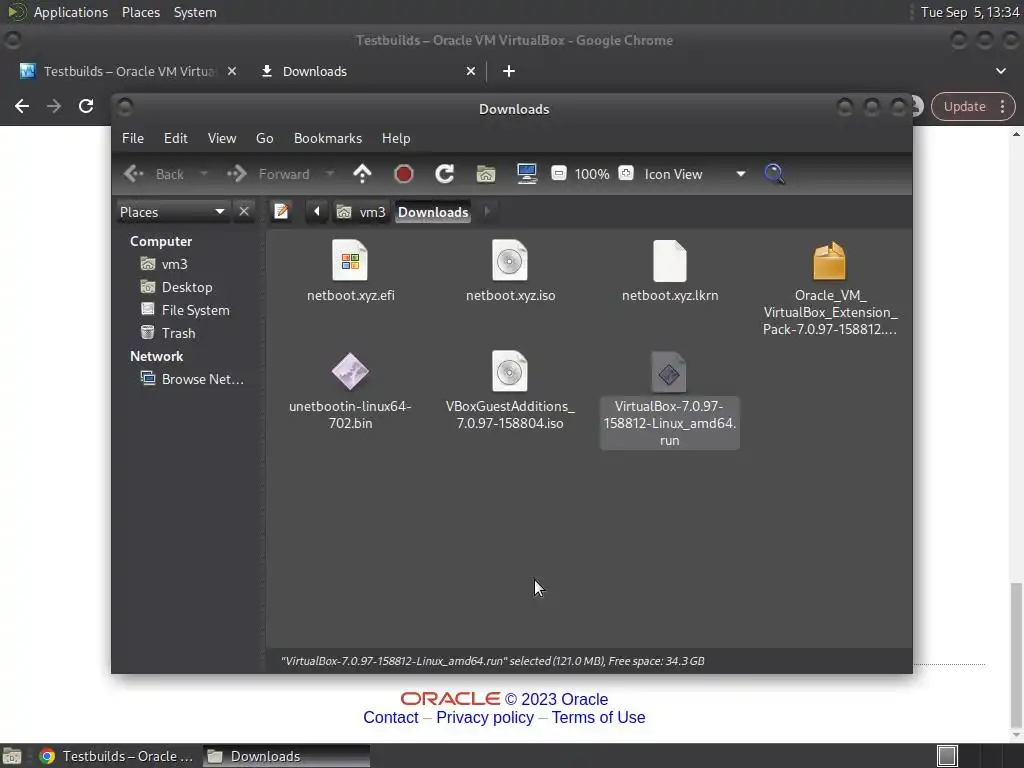Open parent folder with the up arrow icon
The image size is (1024, 768).
362,174
